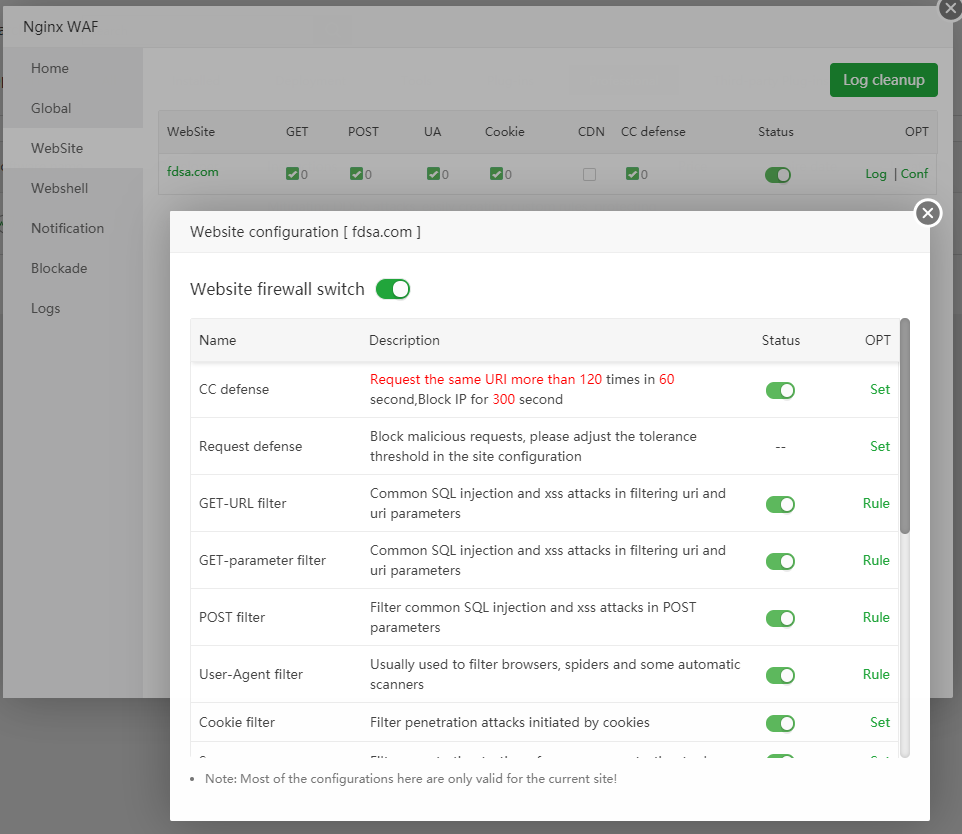The height and width of the screenshot is (834, 962).
Task: Open Rule for POST filter
Action: point(876,617)
